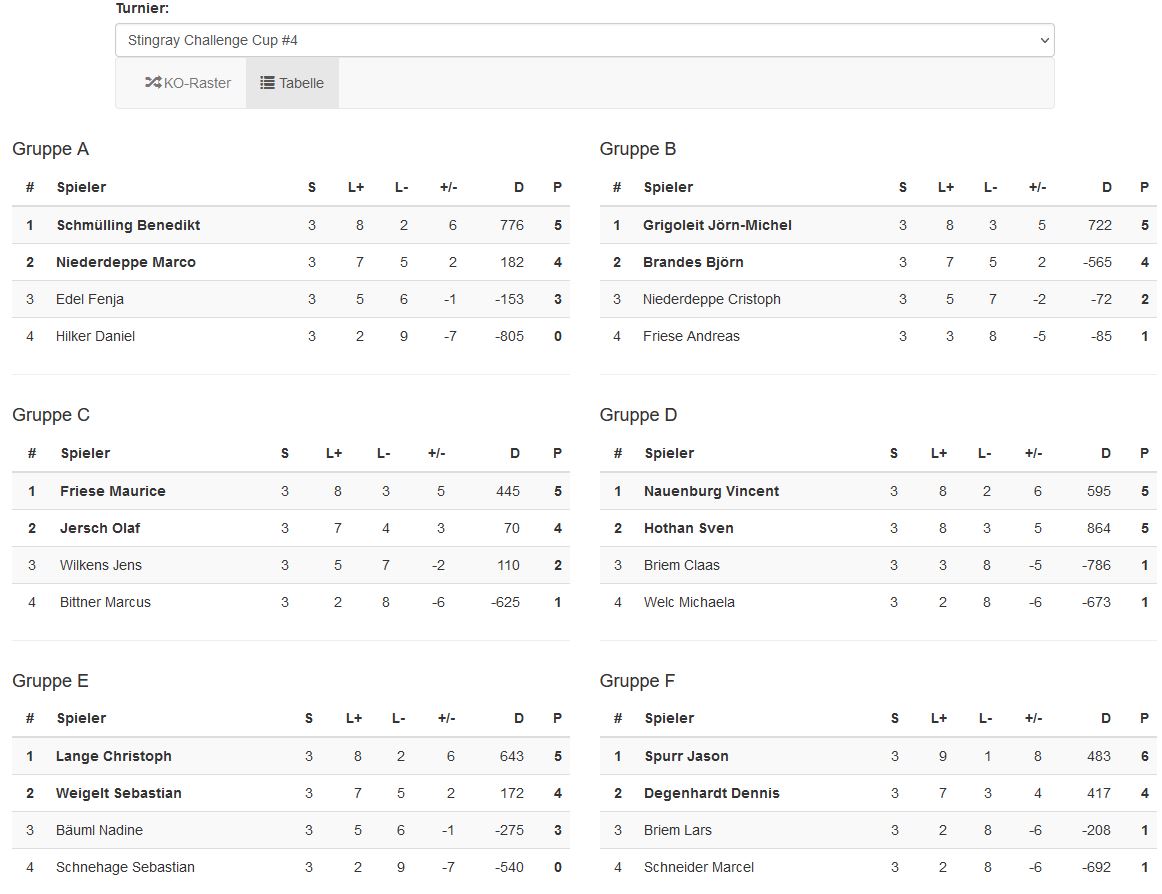This screenshot has width=1162, height=894.
Task: Click the Gruppe C heading
Action: coord(51,415)
